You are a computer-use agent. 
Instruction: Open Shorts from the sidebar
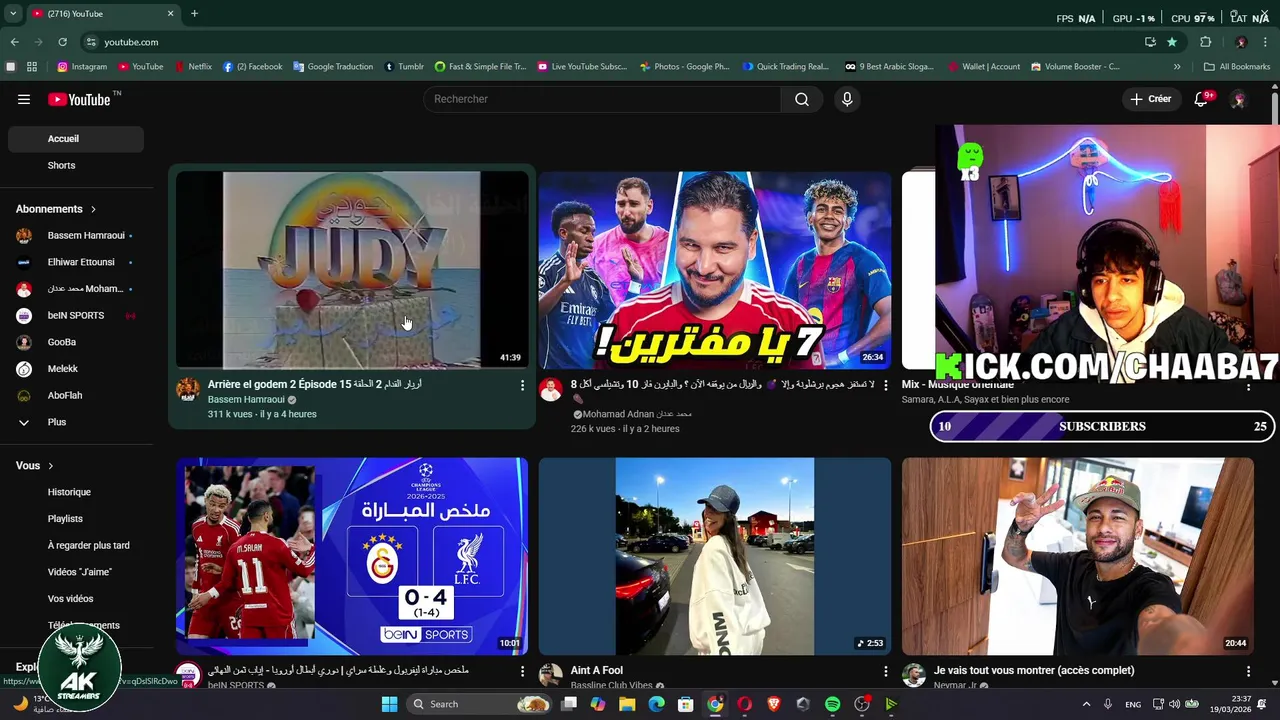(76, 165)
